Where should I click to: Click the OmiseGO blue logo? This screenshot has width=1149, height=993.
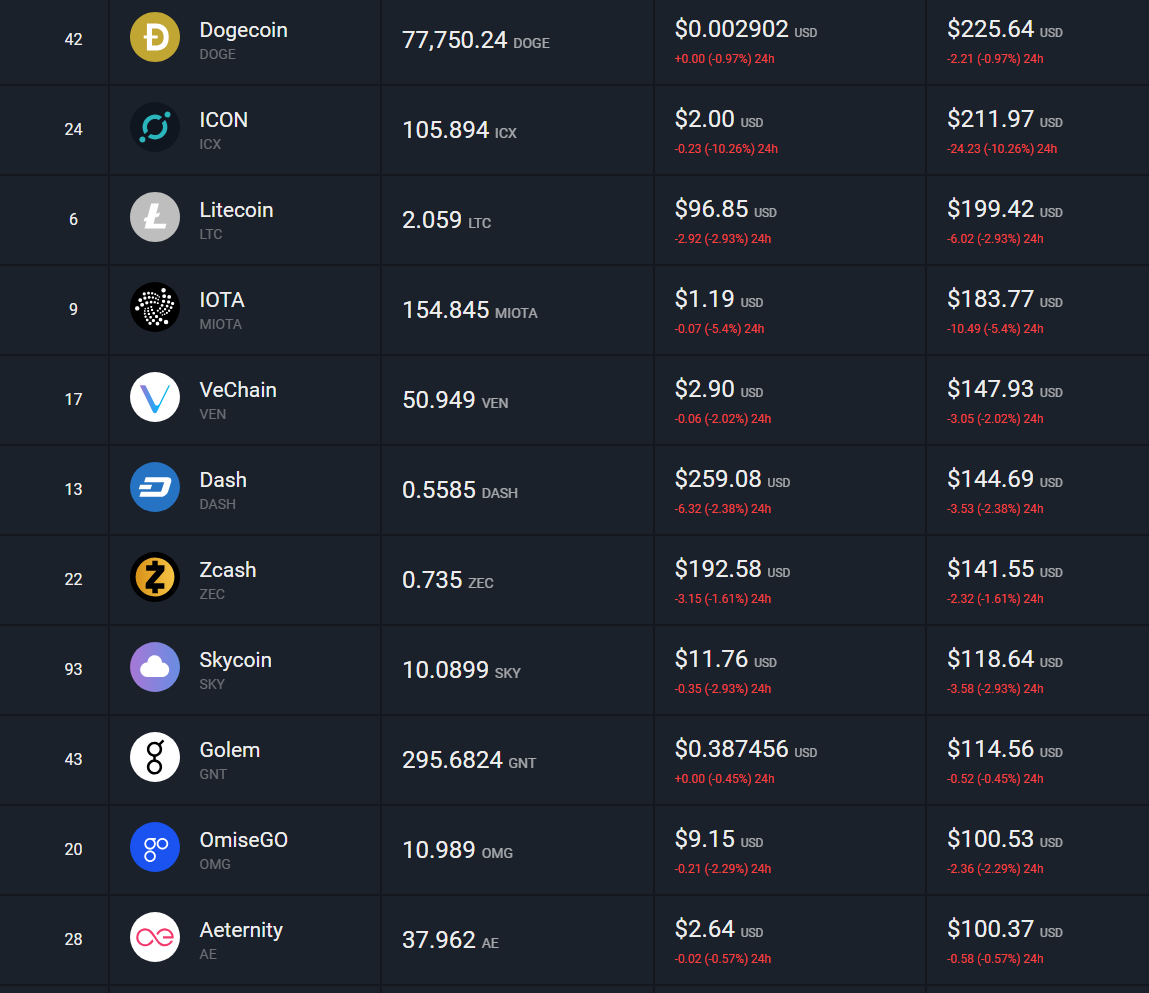pos(155,848)
